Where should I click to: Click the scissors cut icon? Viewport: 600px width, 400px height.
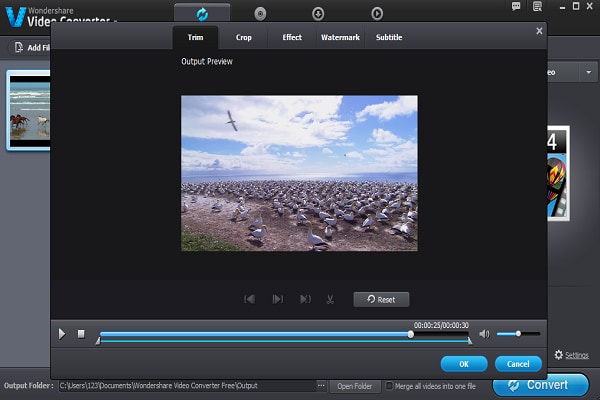(x=330, y=299)
